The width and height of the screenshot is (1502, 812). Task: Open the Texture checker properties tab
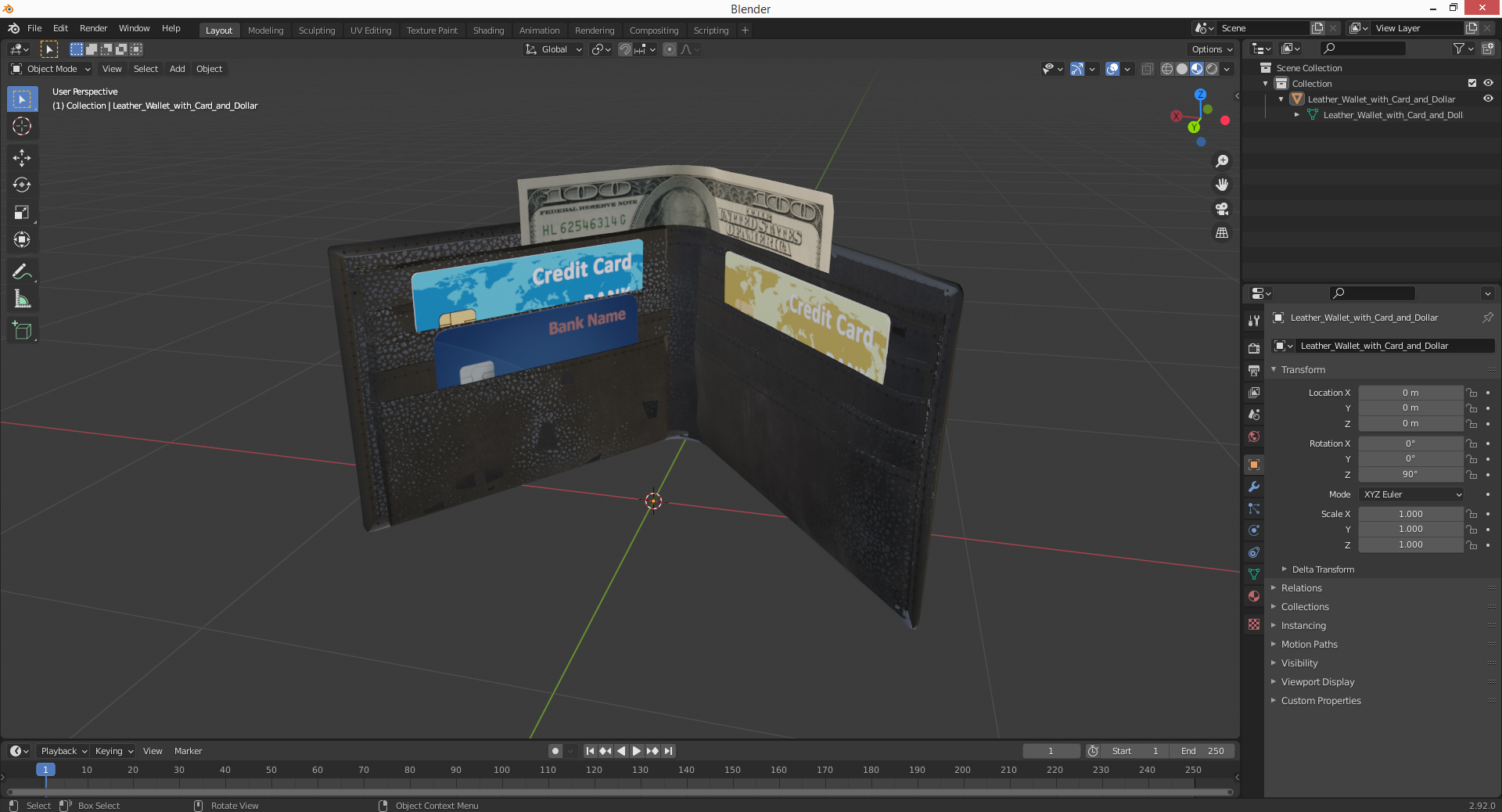point(1254,624)
